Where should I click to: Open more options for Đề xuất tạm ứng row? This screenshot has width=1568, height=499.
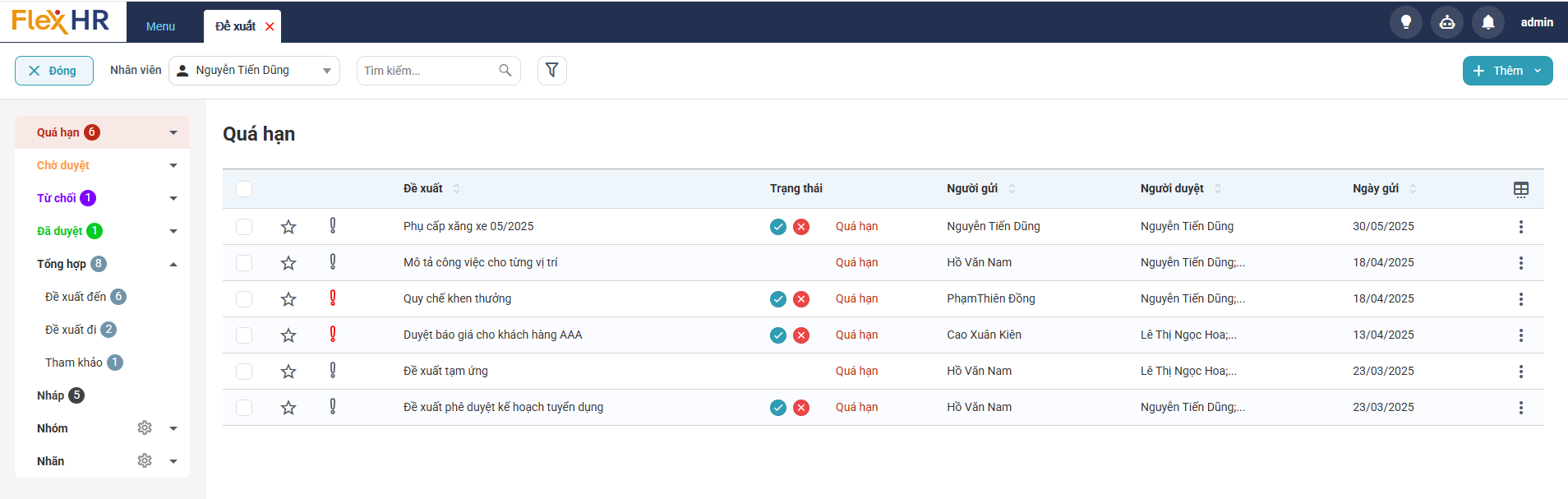[x=1521, y=372]
